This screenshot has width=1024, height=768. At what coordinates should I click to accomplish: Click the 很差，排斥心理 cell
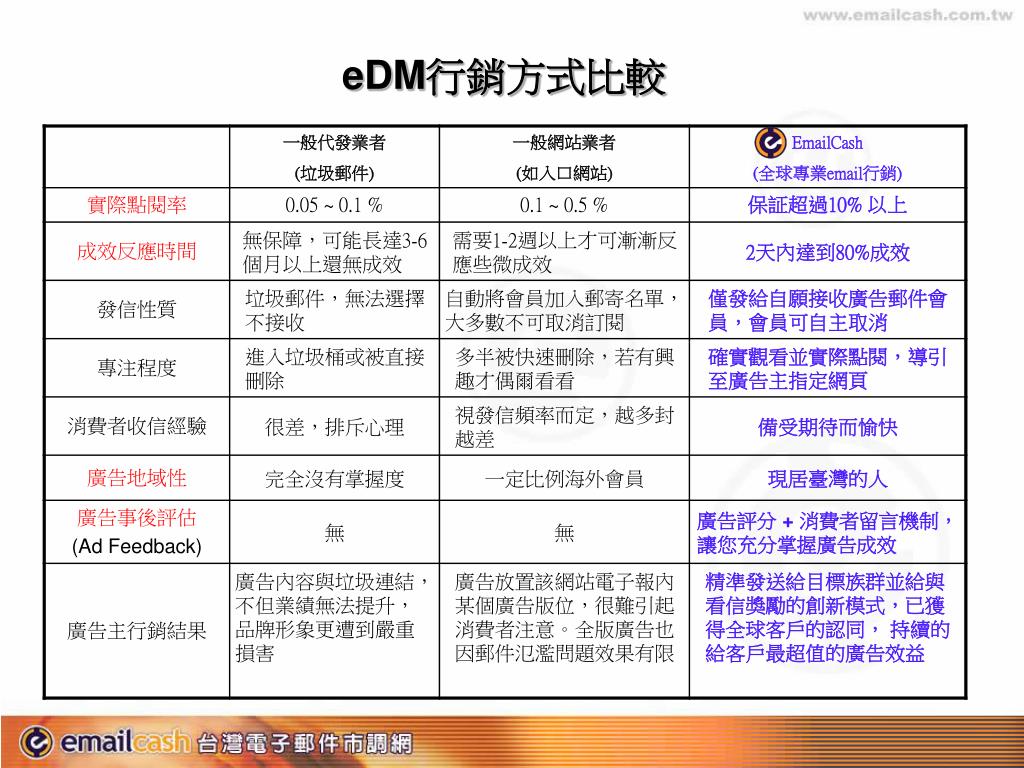click(x=334, y=427)
